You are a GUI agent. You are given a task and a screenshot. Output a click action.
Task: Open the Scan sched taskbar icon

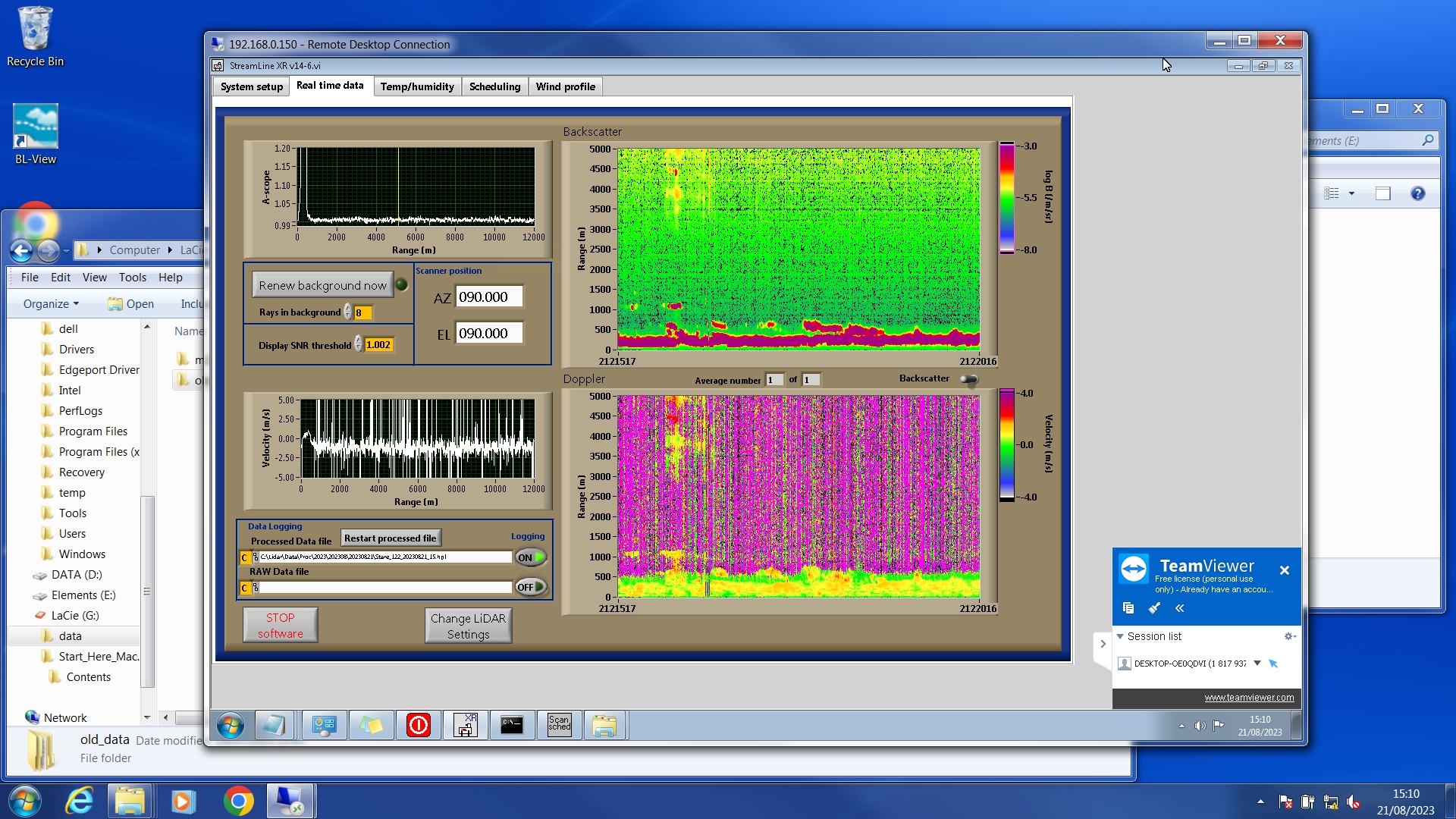point(559,725)
